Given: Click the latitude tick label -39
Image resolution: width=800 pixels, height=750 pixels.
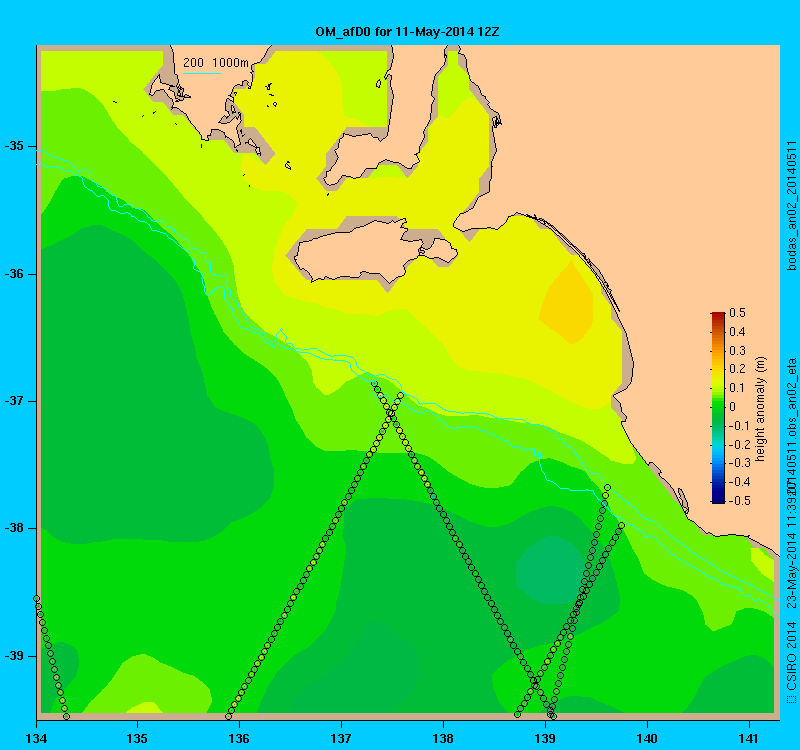Looking at the screenshot, I should [14, 656].
